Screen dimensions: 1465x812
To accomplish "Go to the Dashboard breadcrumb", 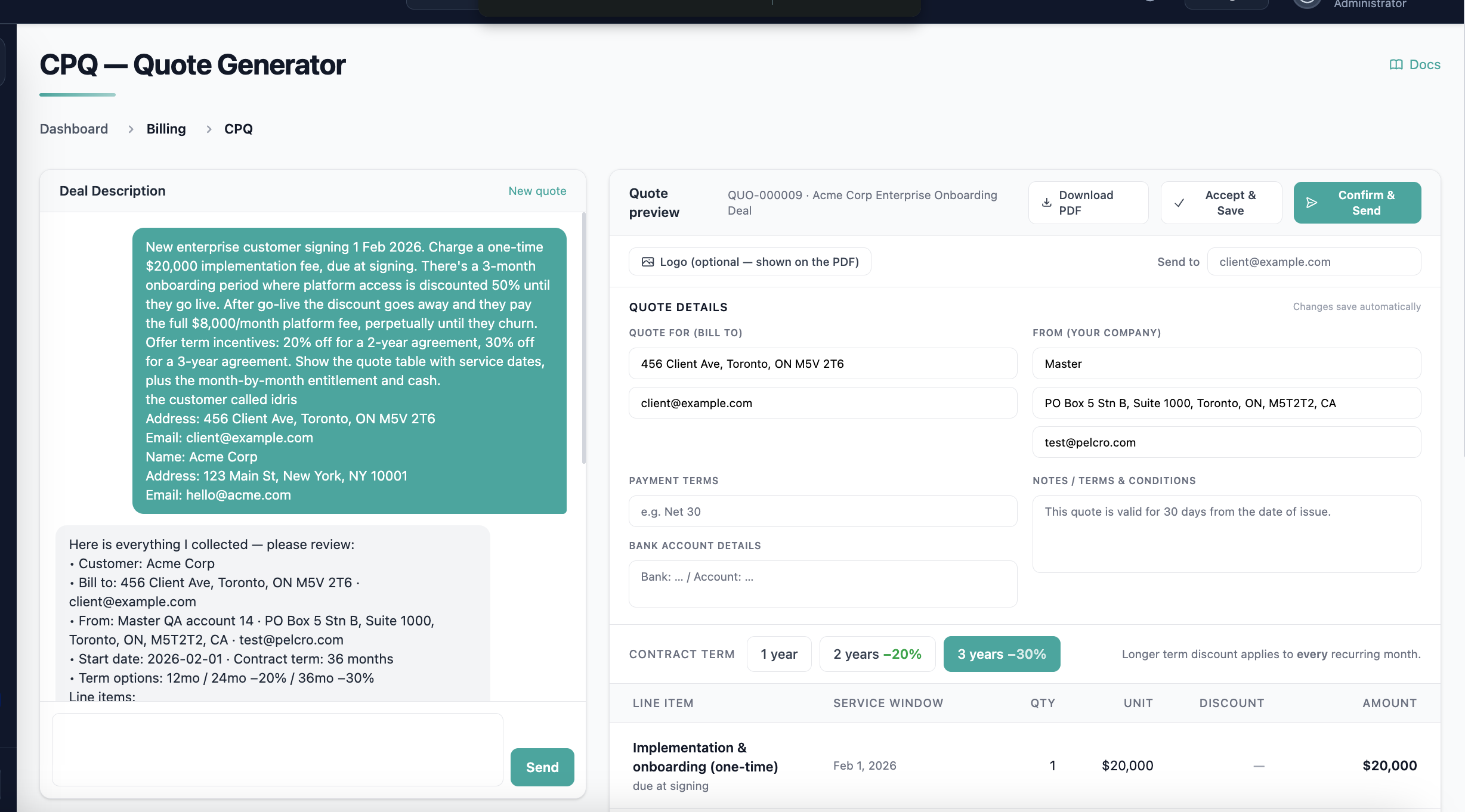I will coord(74,129).
